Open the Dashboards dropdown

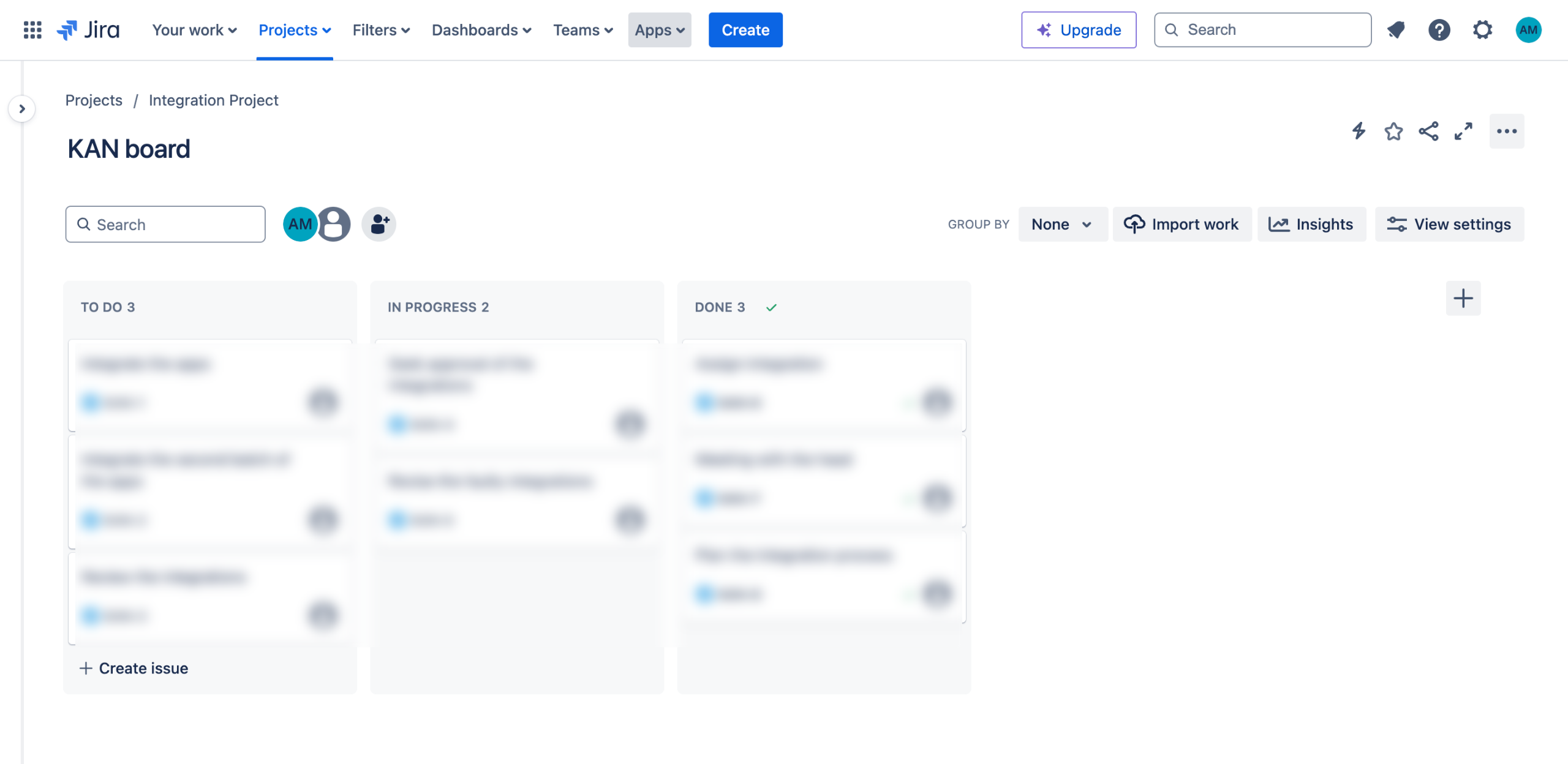(481, 29)
